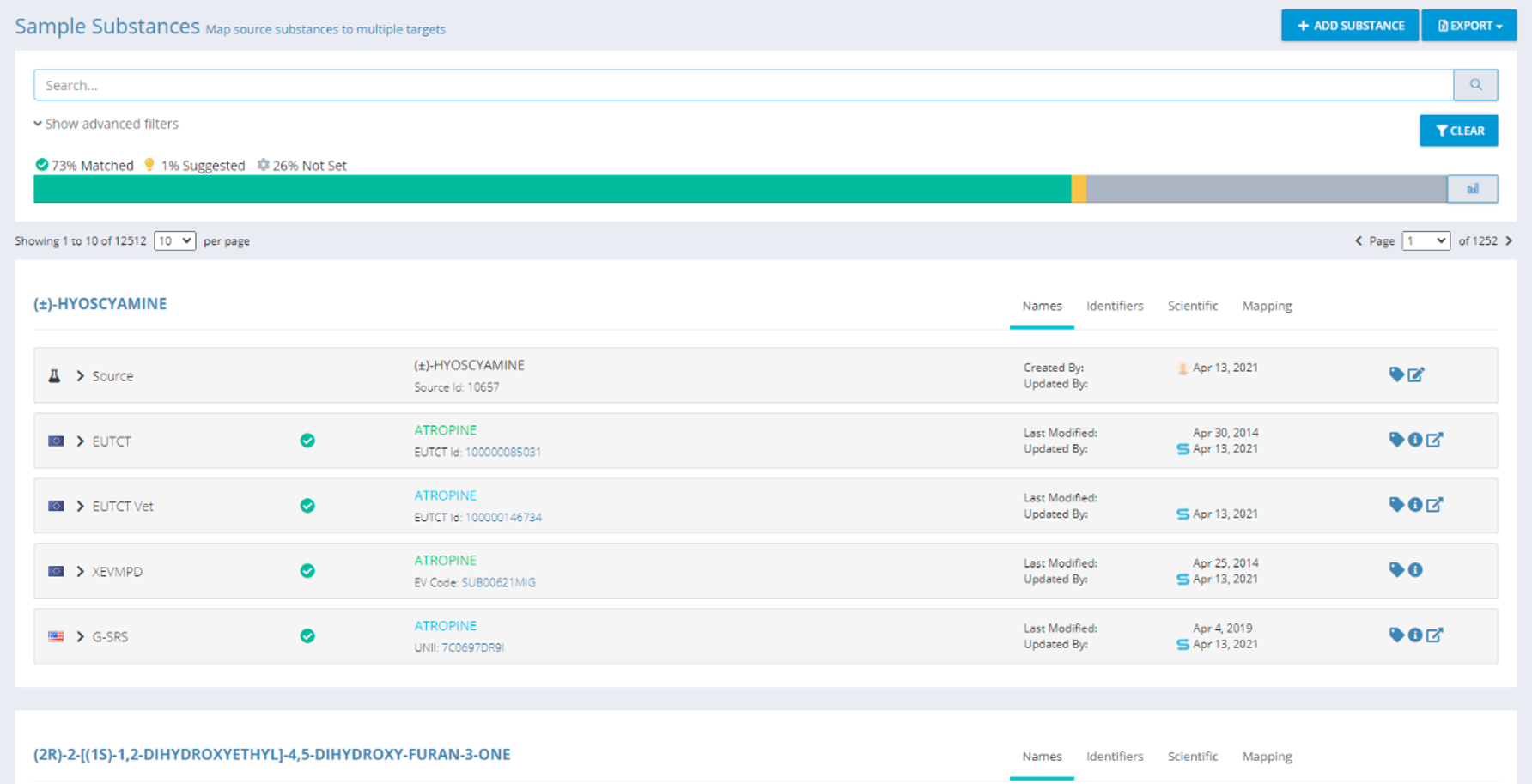Open external link icon in EUTCT Vet row

[x=1435, y=505]
